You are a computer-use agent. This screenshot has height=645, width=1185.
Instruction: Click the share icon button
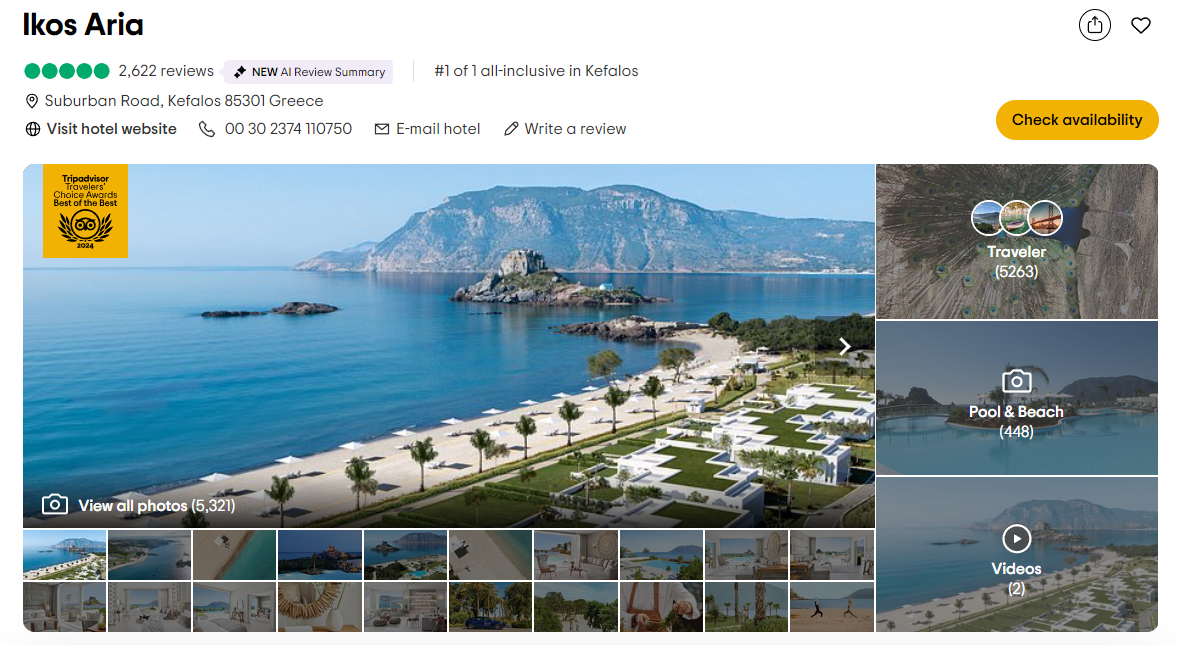pos(1094,25)
